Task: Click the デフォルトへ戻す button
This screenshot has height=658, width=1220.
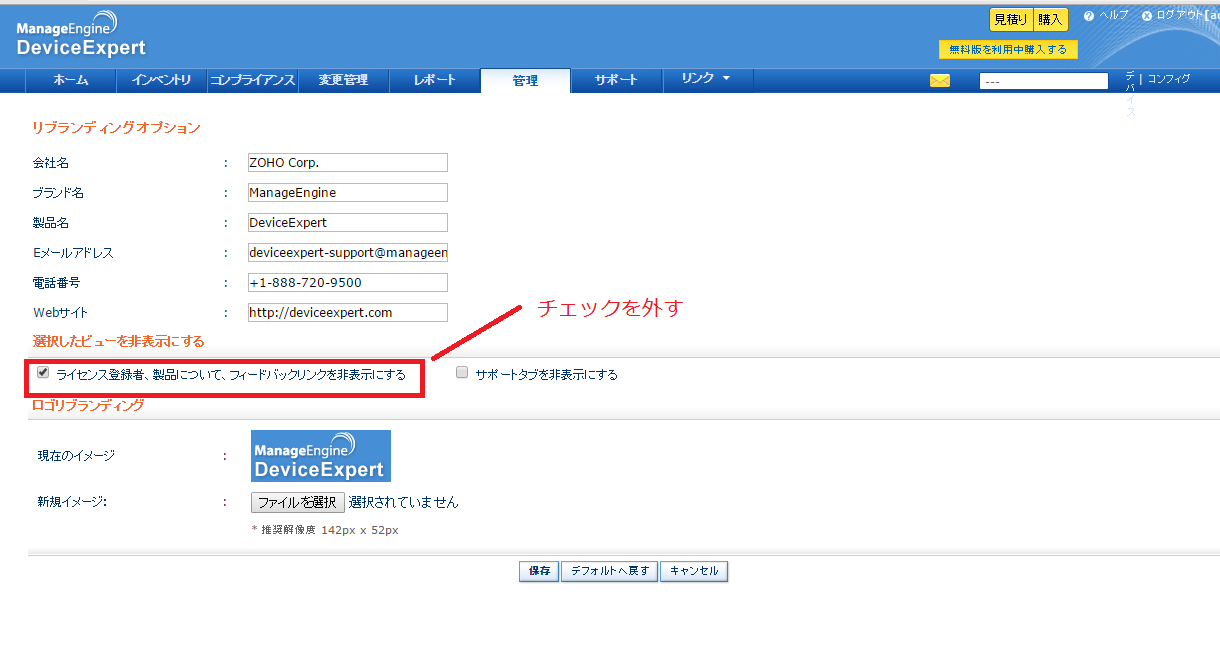Action: click(609, 571)
